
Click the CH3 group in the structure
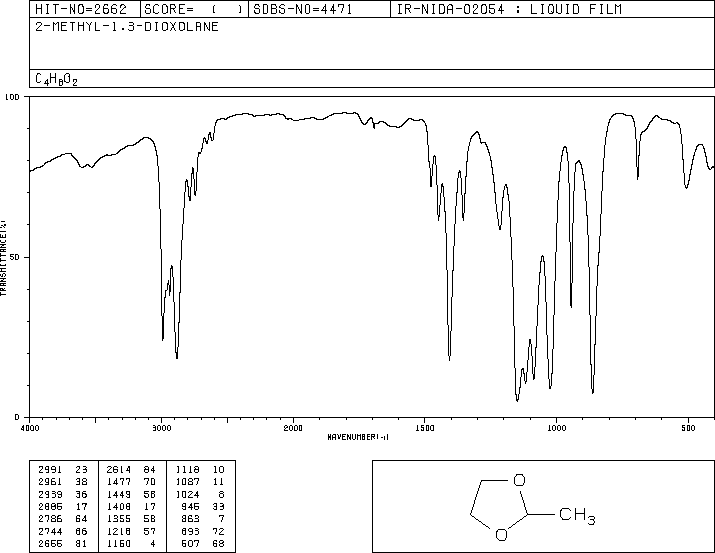(x=577, y=516)
